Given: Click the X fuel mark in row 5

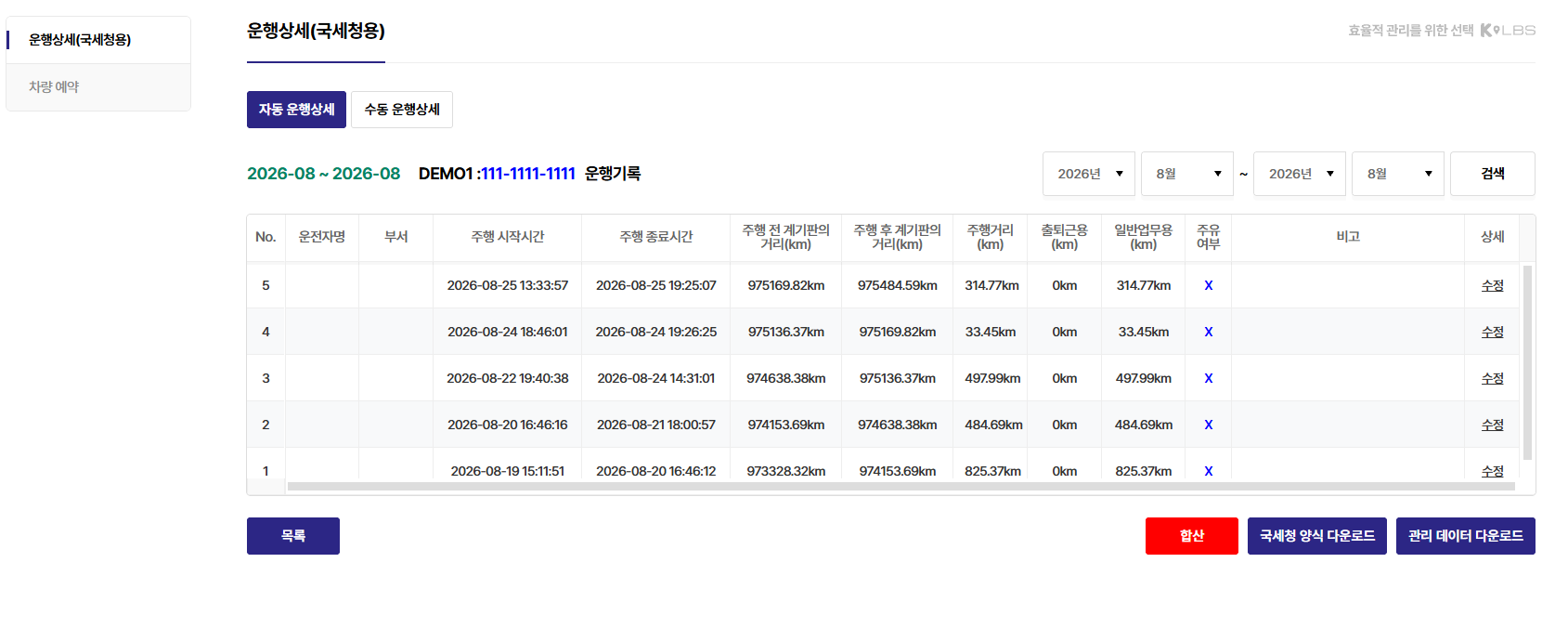Looking at the screenshot, I should pyautogui.click(x=1209, y=285).
